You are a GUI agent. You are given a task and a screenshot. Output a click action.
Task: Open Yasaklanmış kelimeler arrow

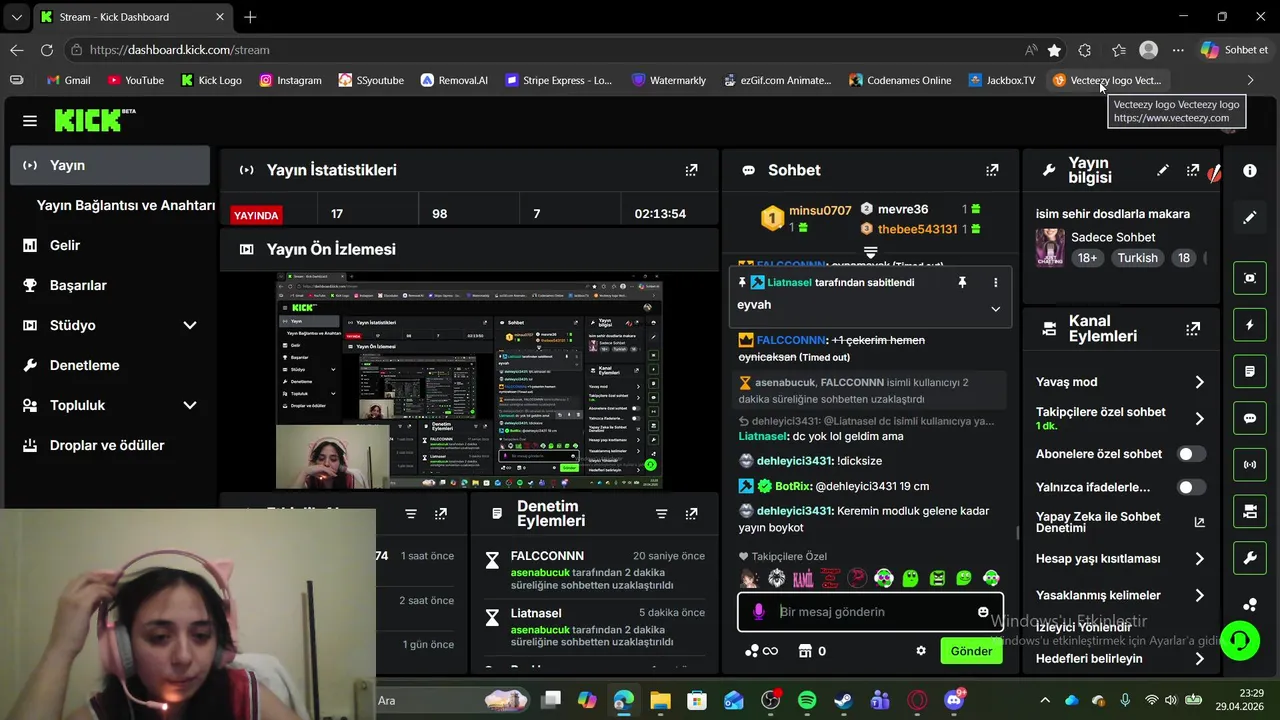click(x=1199, y=595)
